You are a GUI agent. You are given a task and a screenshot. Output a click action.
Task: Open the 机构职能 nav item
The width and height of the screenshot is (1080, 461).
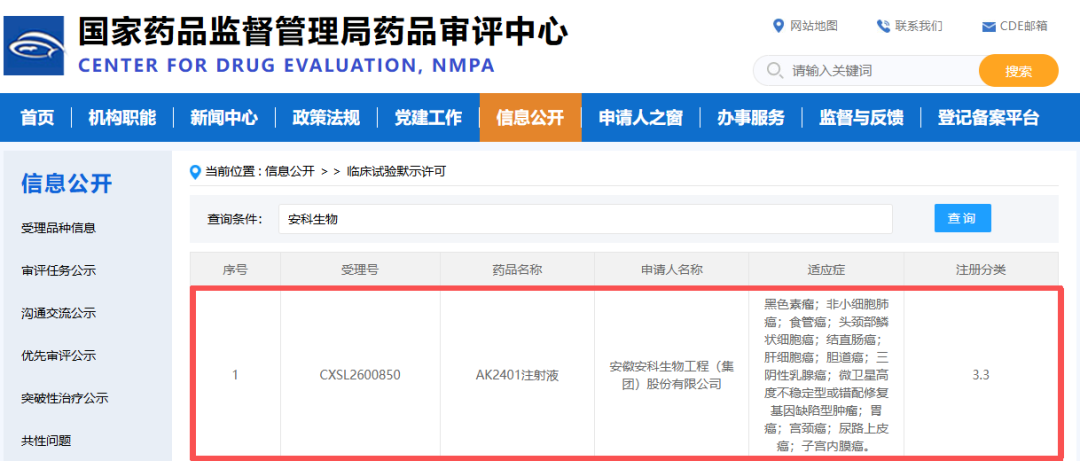pos(122,118)
